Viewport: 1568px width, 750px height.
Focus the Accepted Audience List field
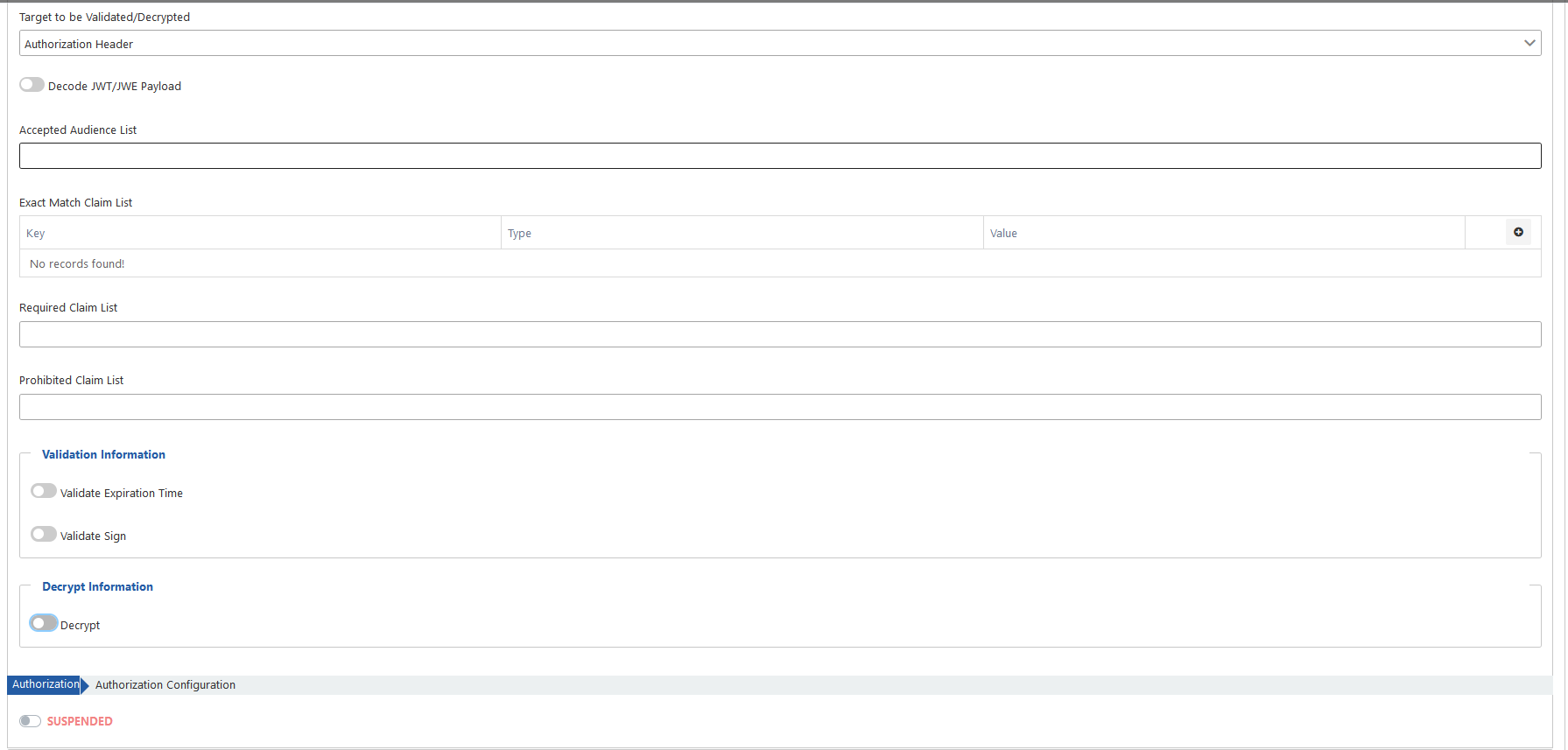[780, 156]
